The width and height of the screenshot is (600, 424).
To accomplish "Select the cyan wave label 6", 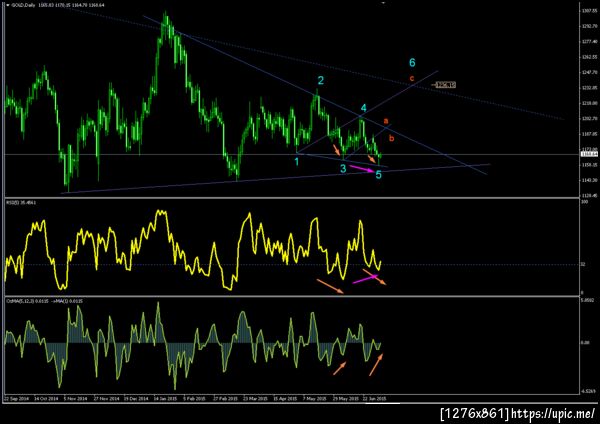I will pos(412,62).
